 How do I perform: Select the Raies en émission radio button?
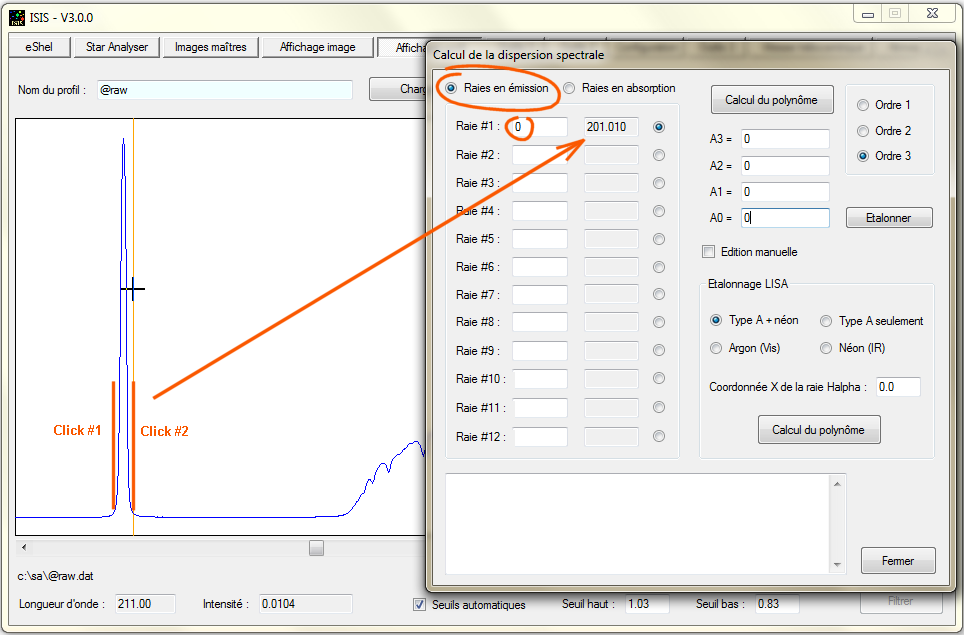[452, 88]
